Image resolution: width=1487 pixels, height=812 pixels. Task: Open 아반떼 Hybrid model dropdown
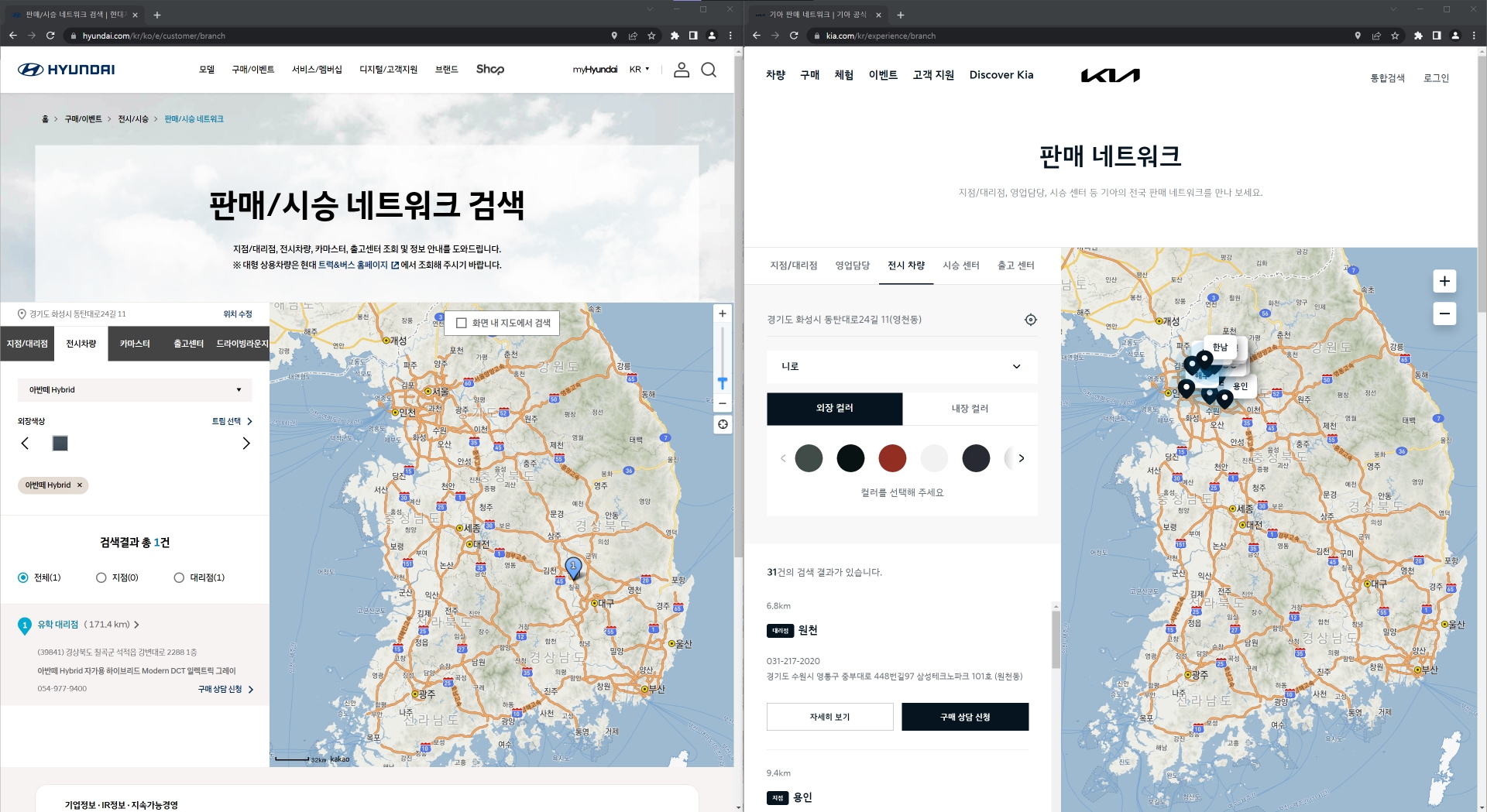pos(135,390)
